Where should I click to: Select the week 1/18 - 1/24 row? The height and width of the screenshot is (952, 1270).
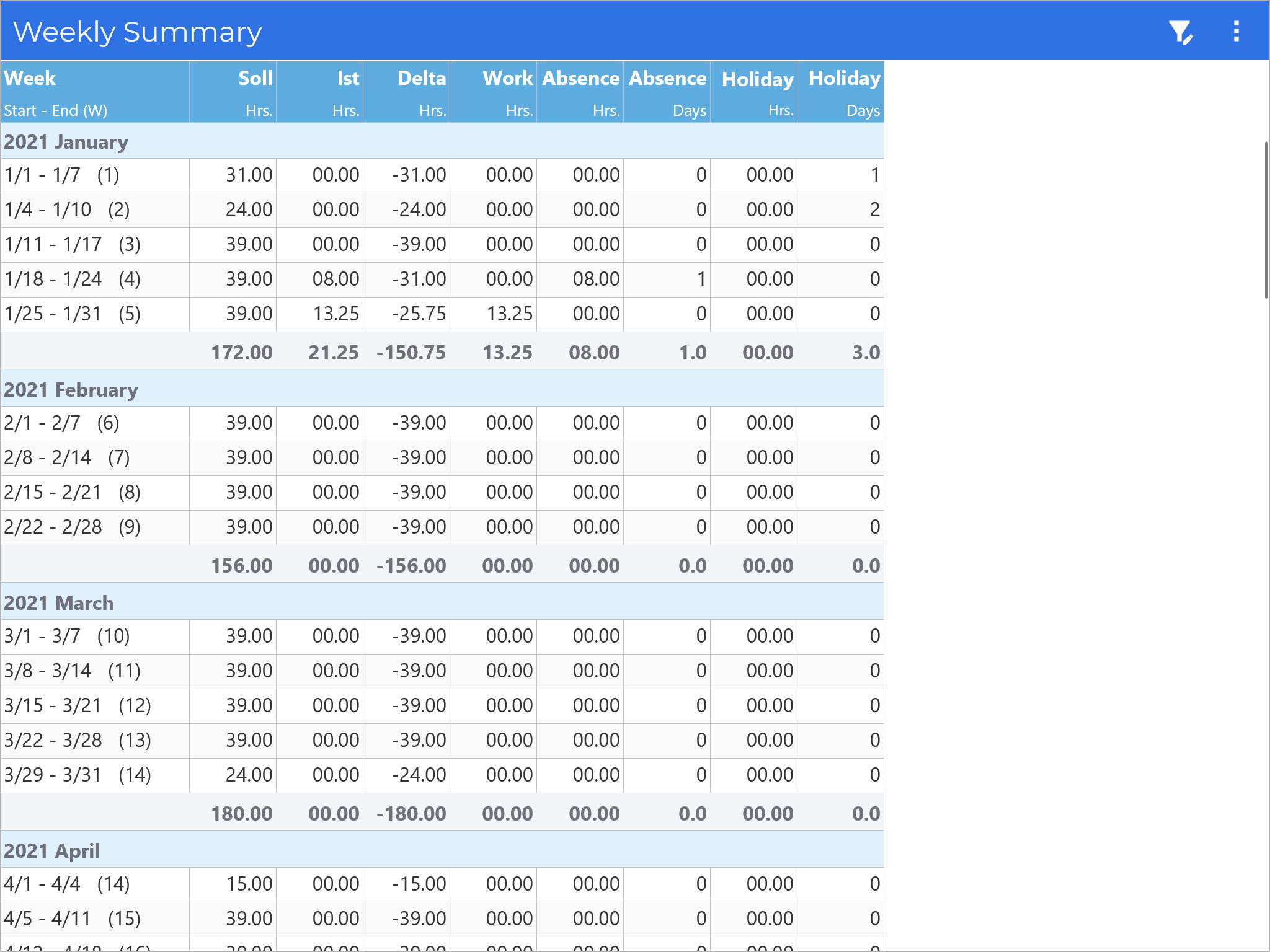tap(72, 280)
